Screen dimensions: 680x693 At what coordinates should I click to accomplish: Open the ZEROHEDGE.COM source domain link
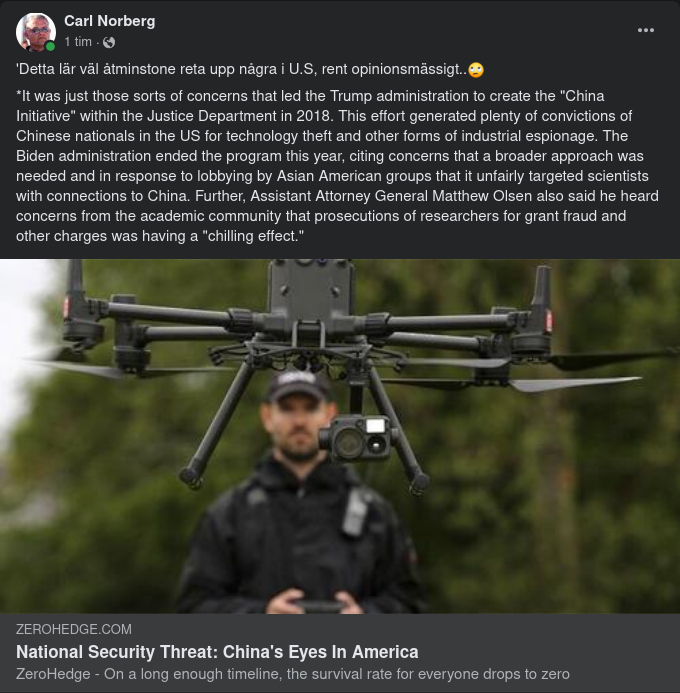click(74, 629)
